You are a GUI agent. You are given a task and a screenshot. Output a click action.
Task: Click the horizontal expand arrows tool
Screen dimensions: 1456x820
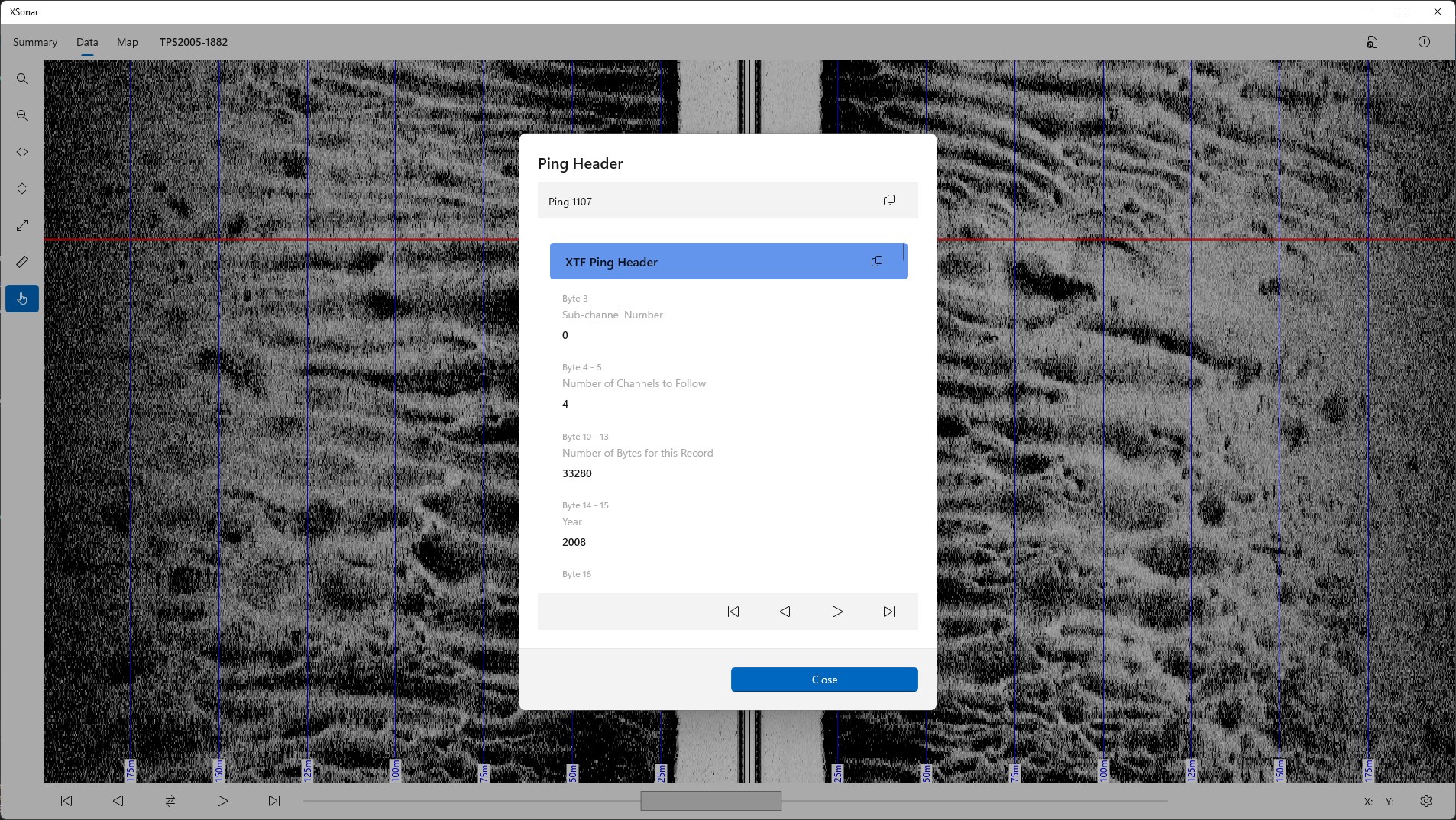(22, 152)
